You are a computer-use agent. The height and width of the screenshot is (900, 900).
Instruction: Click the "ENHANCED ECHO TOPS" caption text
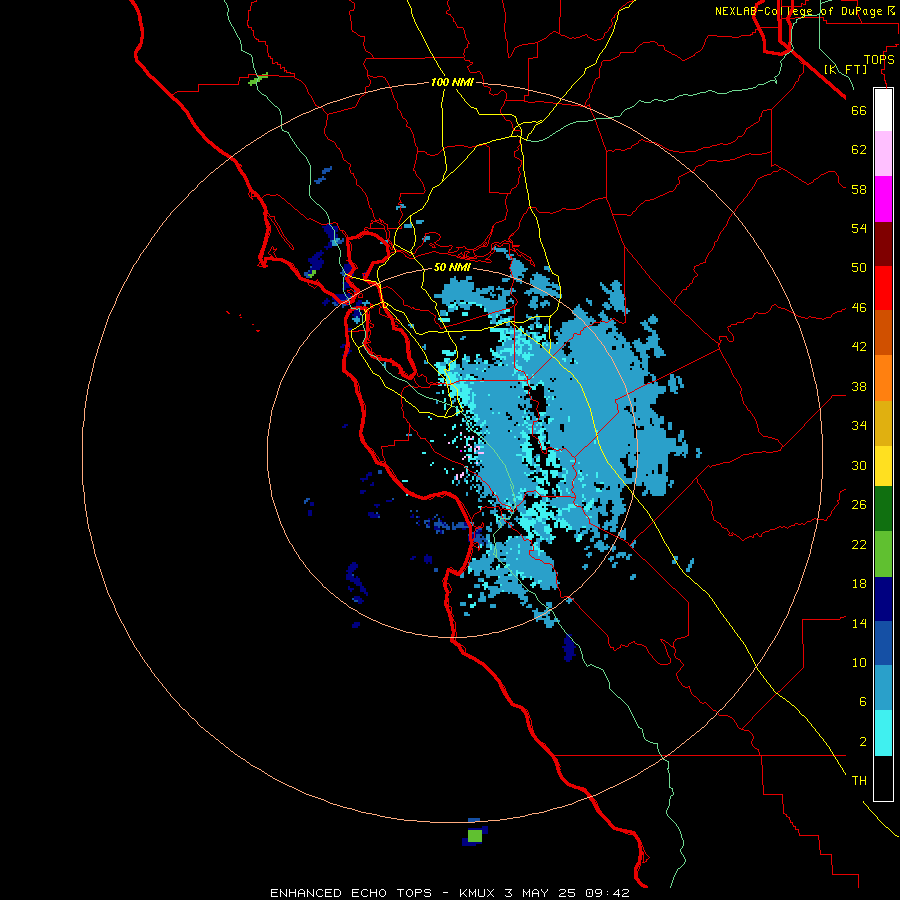[x=351, y=893]
